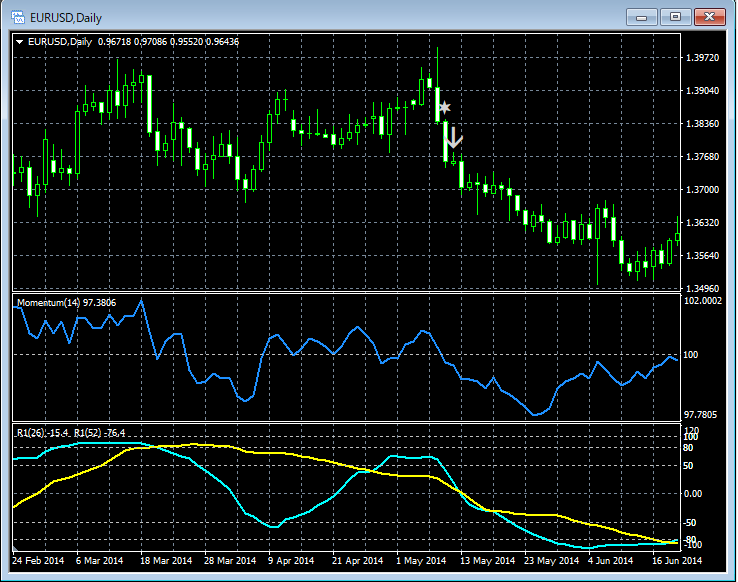Click the white star marker on chart
Viewport: 738px width, 582px height.
point(445,107)
